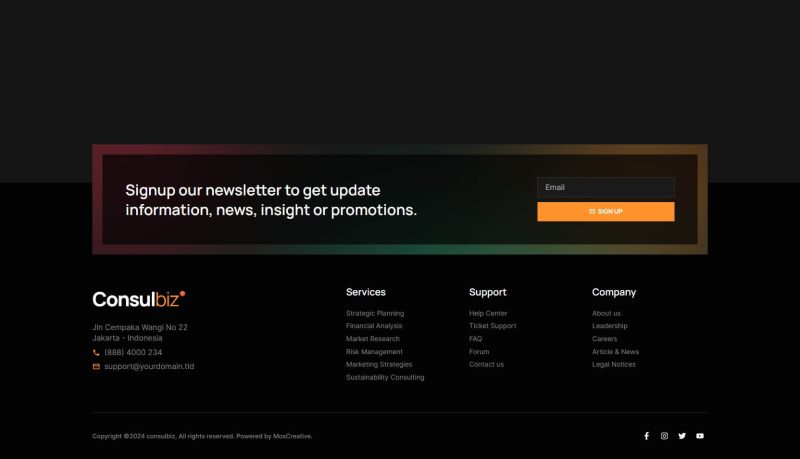This screenshot has width=800, height=459.
Task: Open the Facebook social icon
Action: point(646,436)
